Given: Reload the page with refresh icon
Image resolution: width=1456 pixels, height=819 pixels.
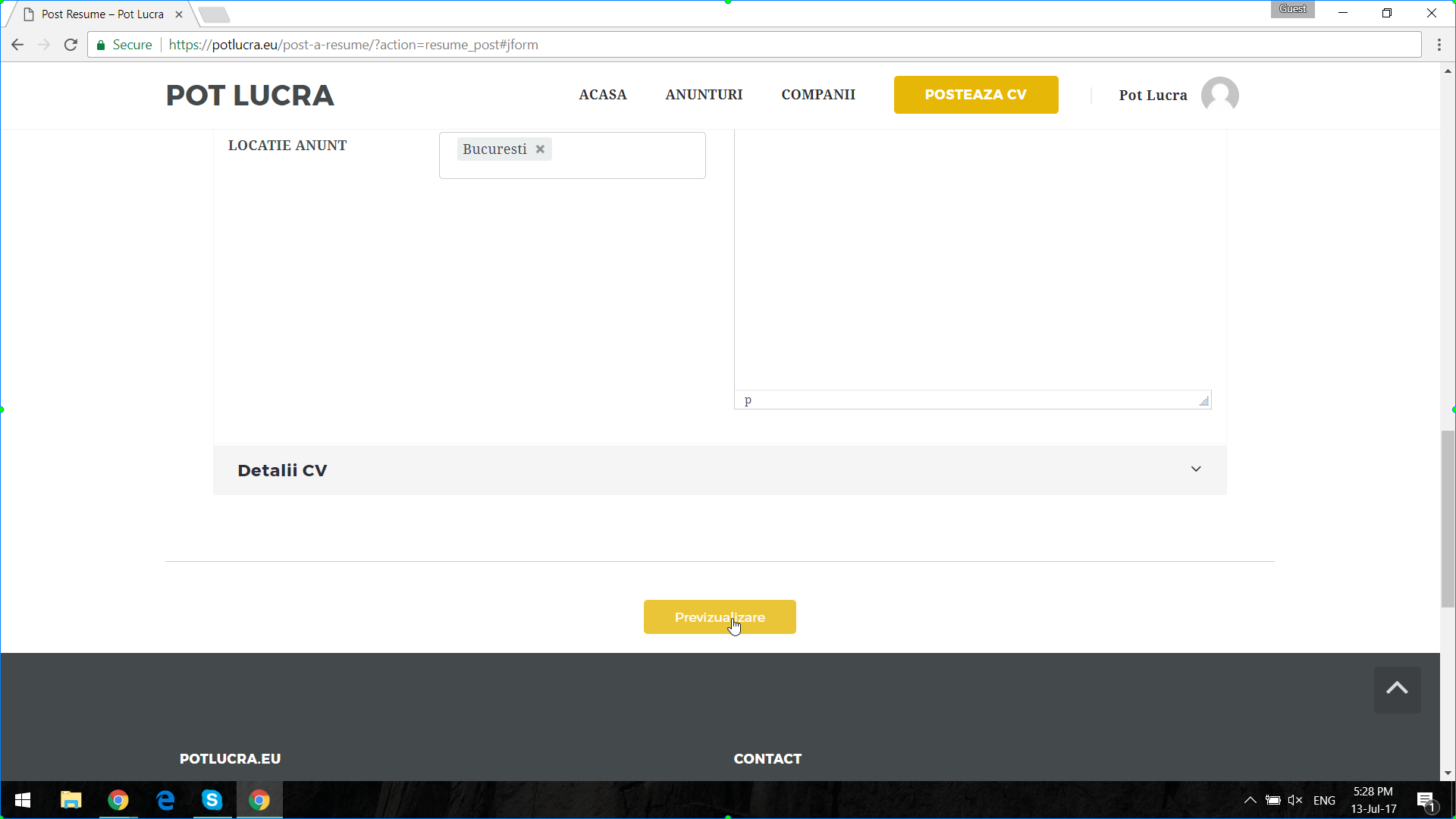Looking at the screenshot, I should point(71,45).
